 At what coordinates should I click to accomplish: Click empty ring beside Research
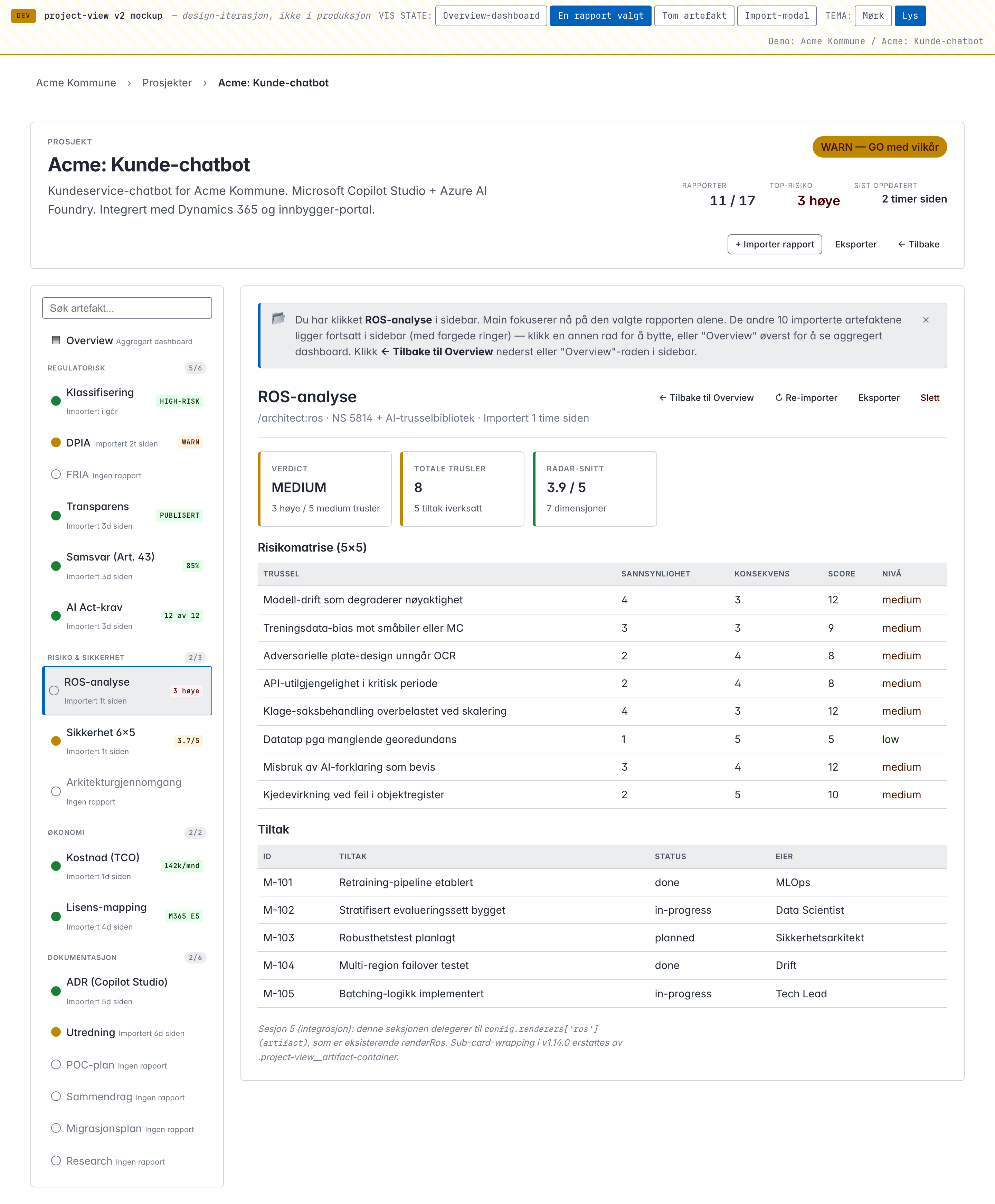pos(56,1160)
